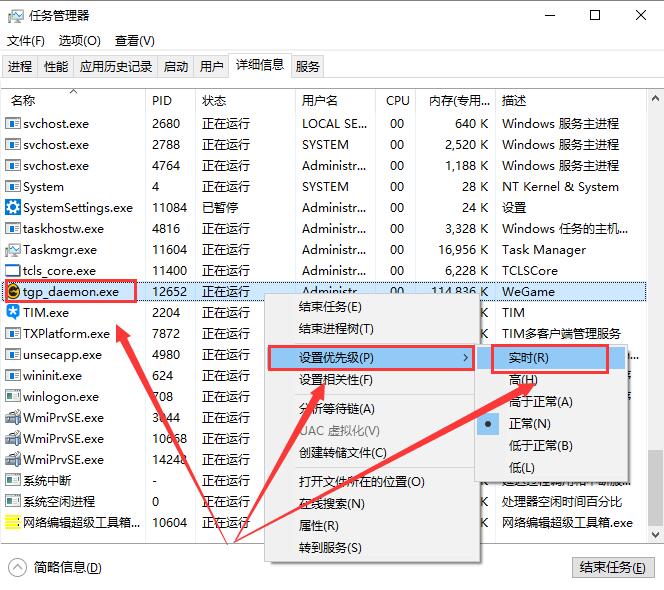The height and width of the screenshot is (590, 664).
Task: Collapse to 简略信息(D) view
Action: click(x=67, y=567)
